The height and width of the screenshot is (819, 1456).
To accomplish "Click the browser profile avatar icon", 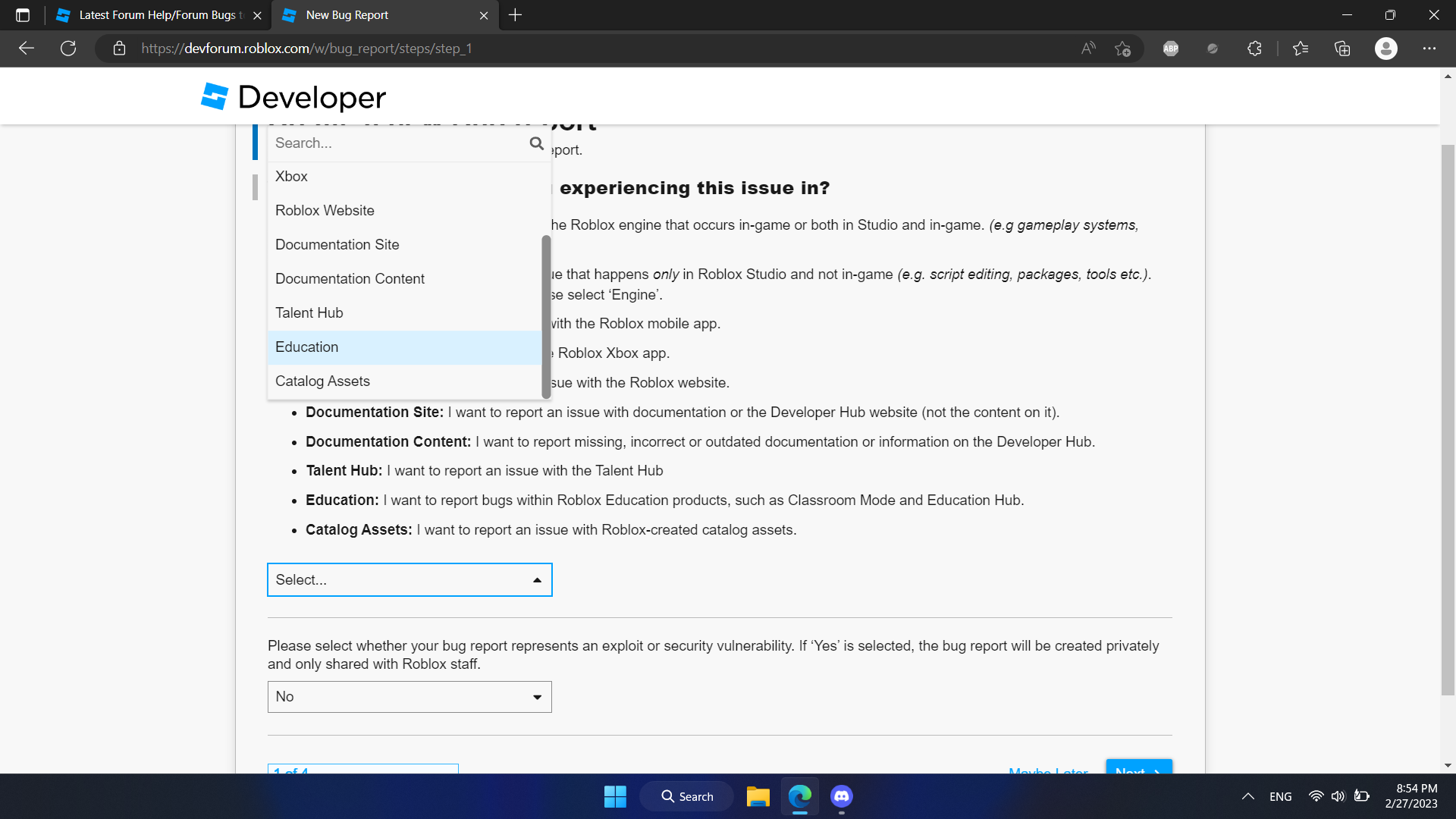I will coord(1386,48).
